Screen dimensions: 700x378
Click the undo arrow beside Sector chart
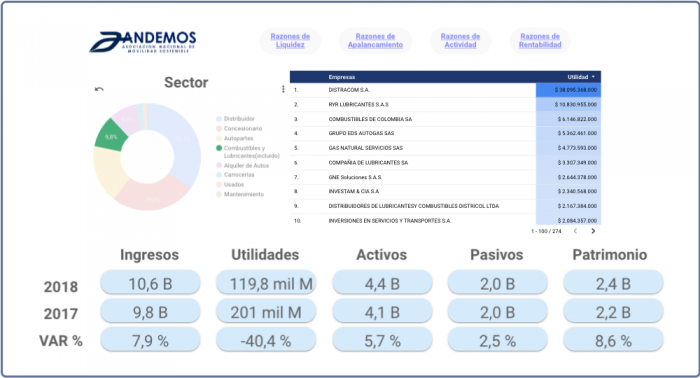tap(99, 89)
